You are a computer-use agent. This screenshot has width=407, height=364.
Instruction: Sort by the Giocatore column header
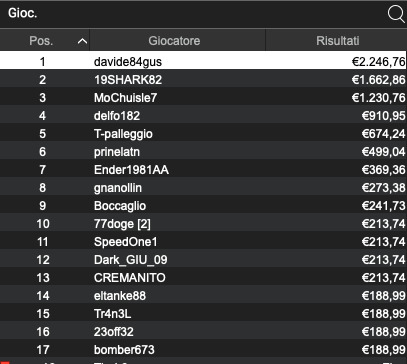coord(177,41)
